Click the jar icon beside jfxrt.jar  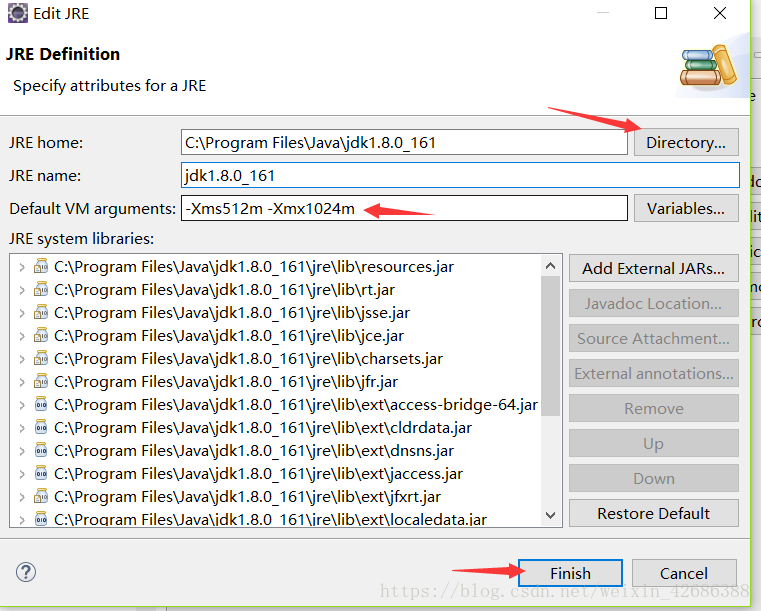[x=41, y=496]
